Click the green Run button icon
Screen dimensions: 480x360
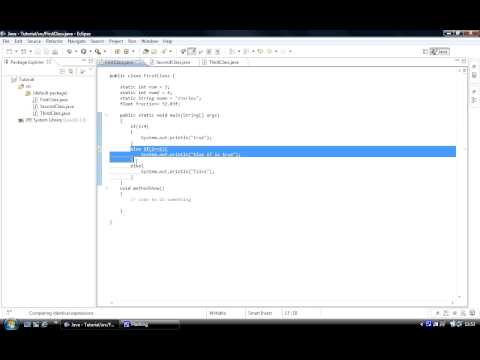(84, 51)
